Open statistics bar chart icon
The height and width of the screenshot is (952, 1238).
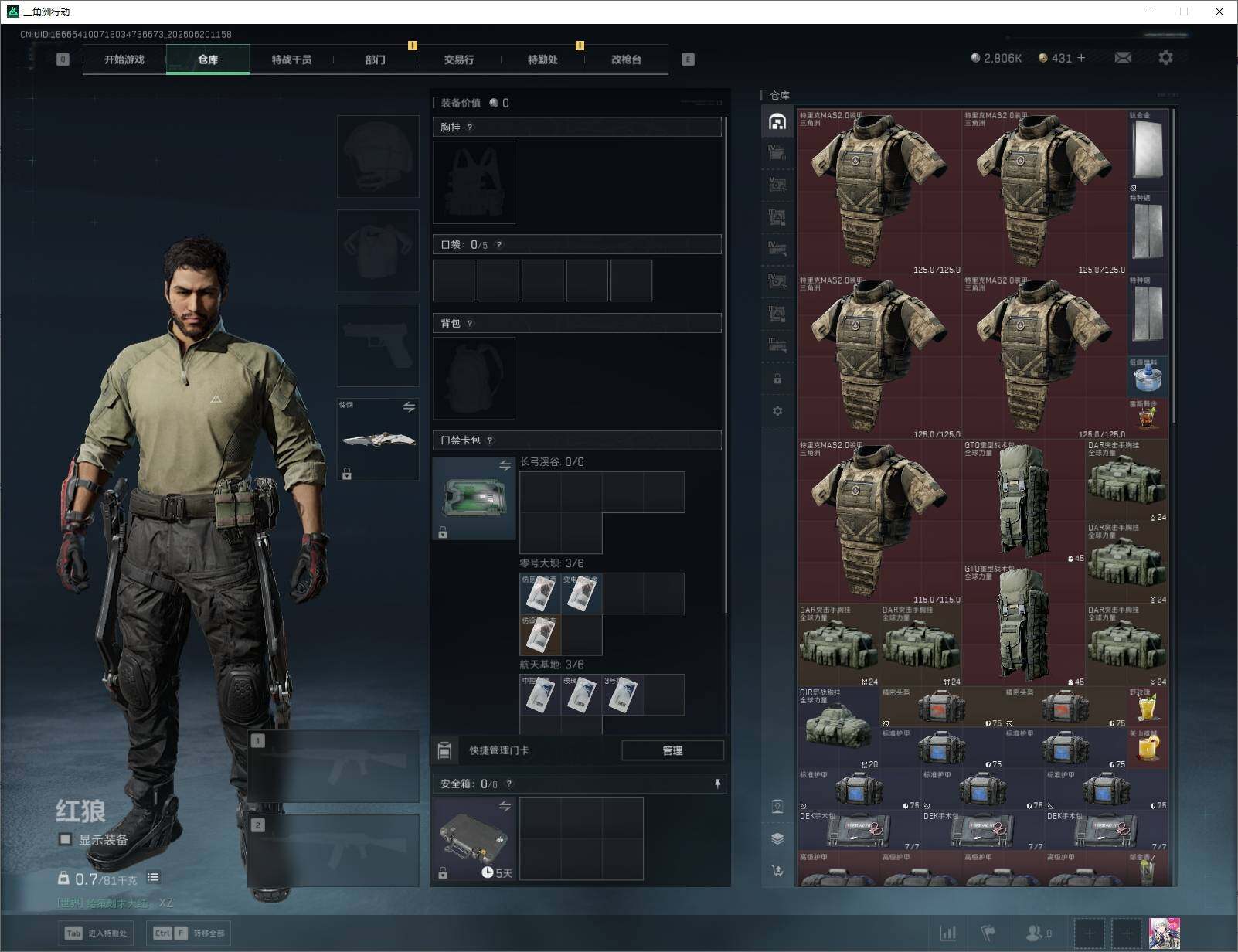point(947,933)
